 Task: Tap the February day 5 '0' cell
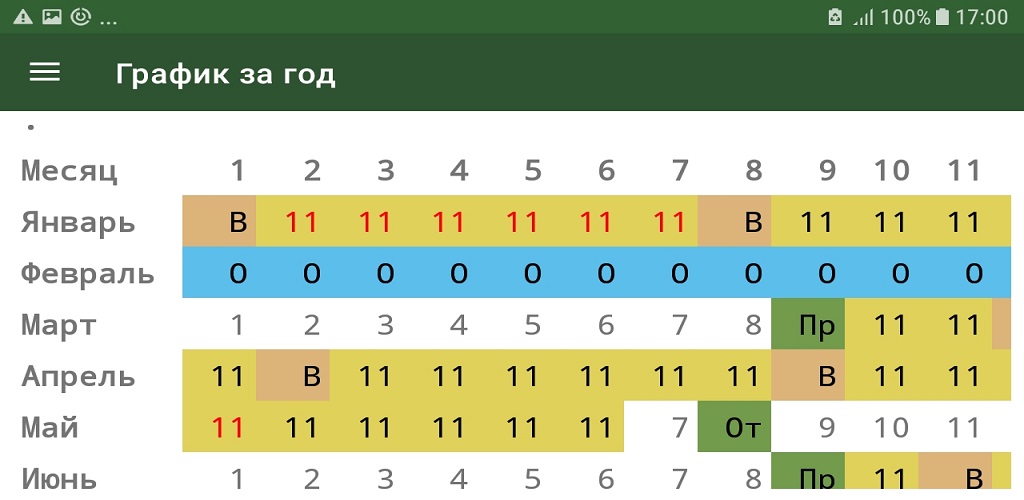532,273
